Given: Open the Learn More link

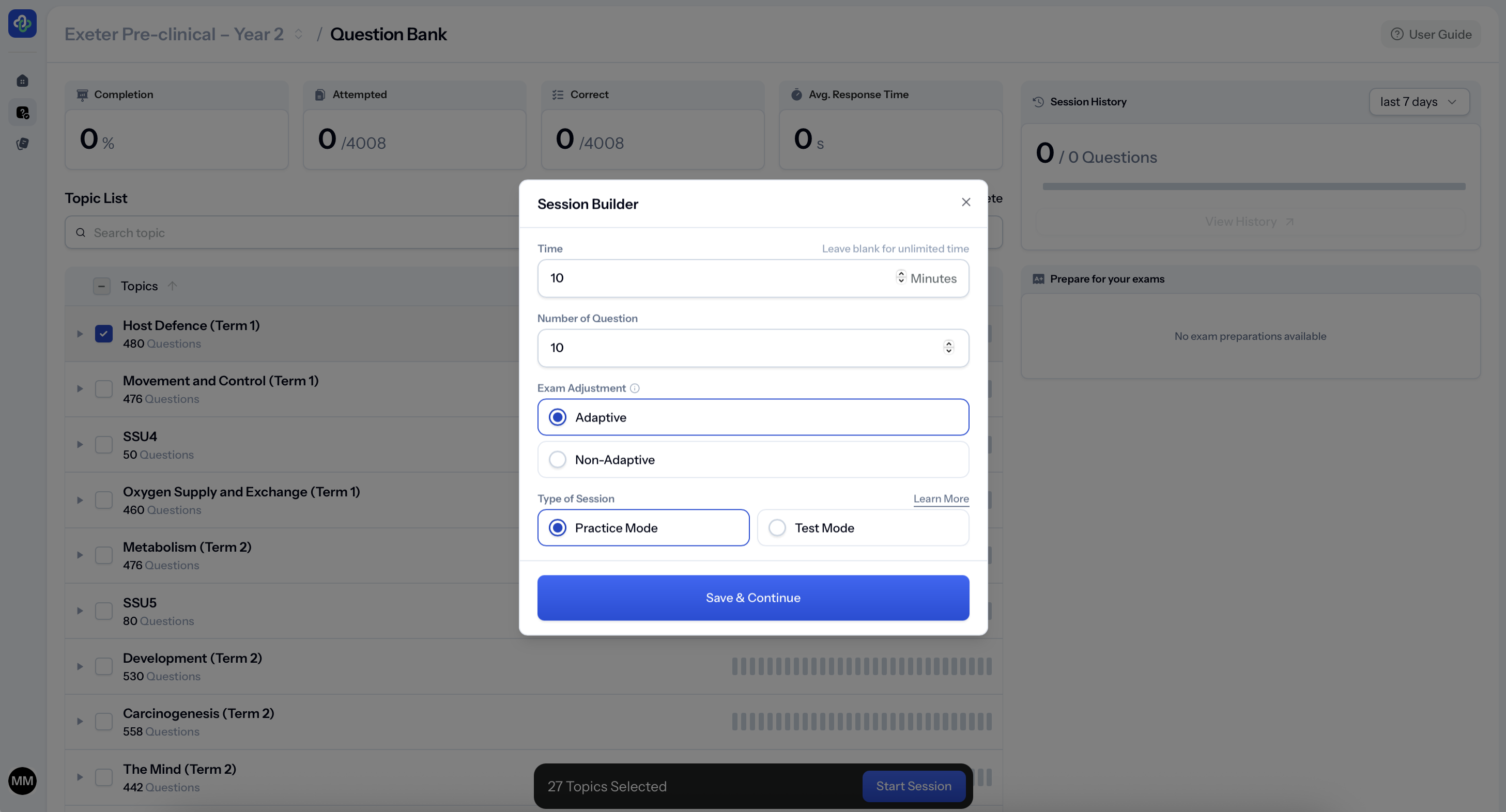Looking at the screenshot, I should 941,499.
